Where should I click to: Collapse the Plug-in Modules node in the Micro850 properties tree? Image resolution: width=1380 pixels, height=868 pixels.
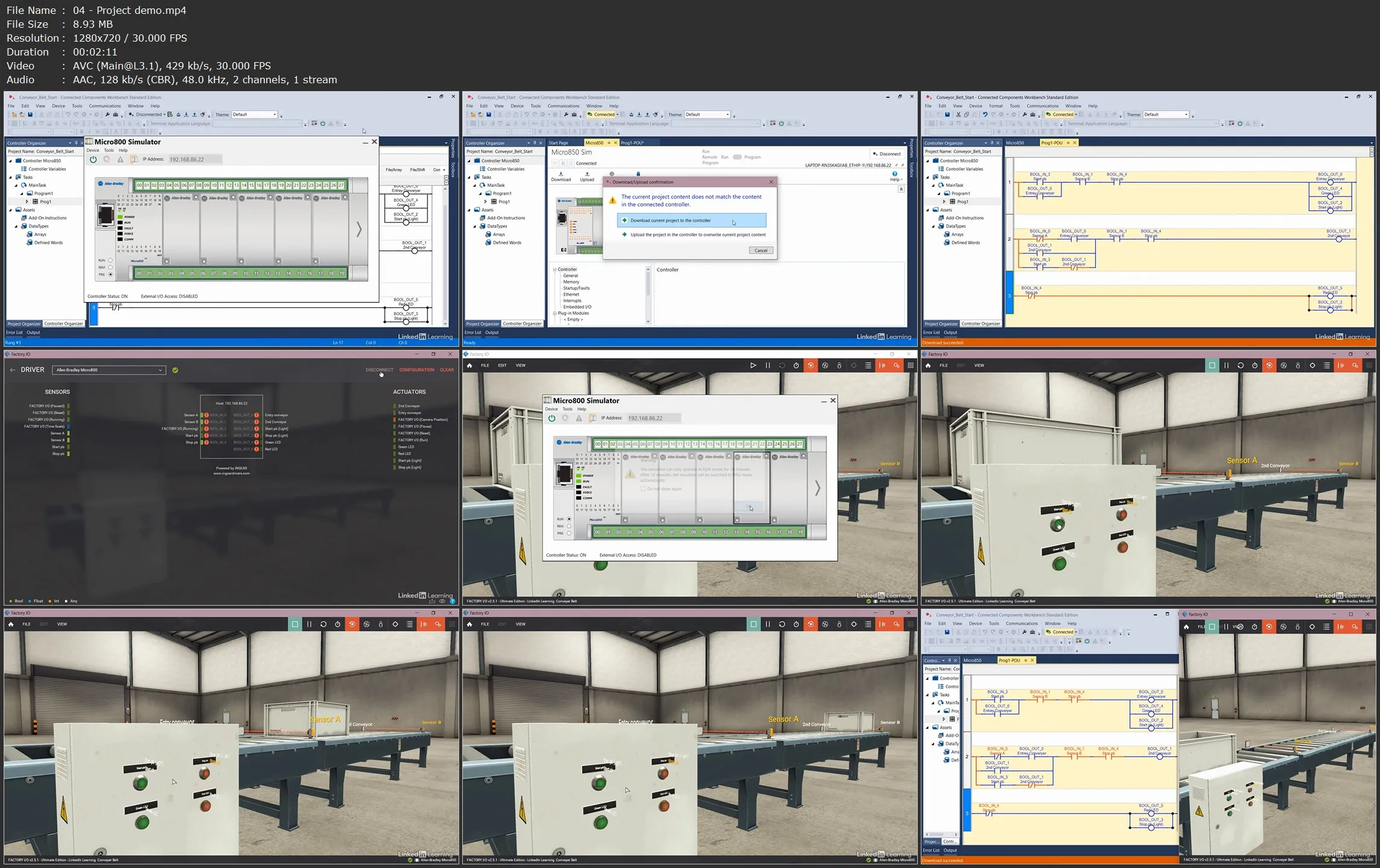[x=555, y=313]
